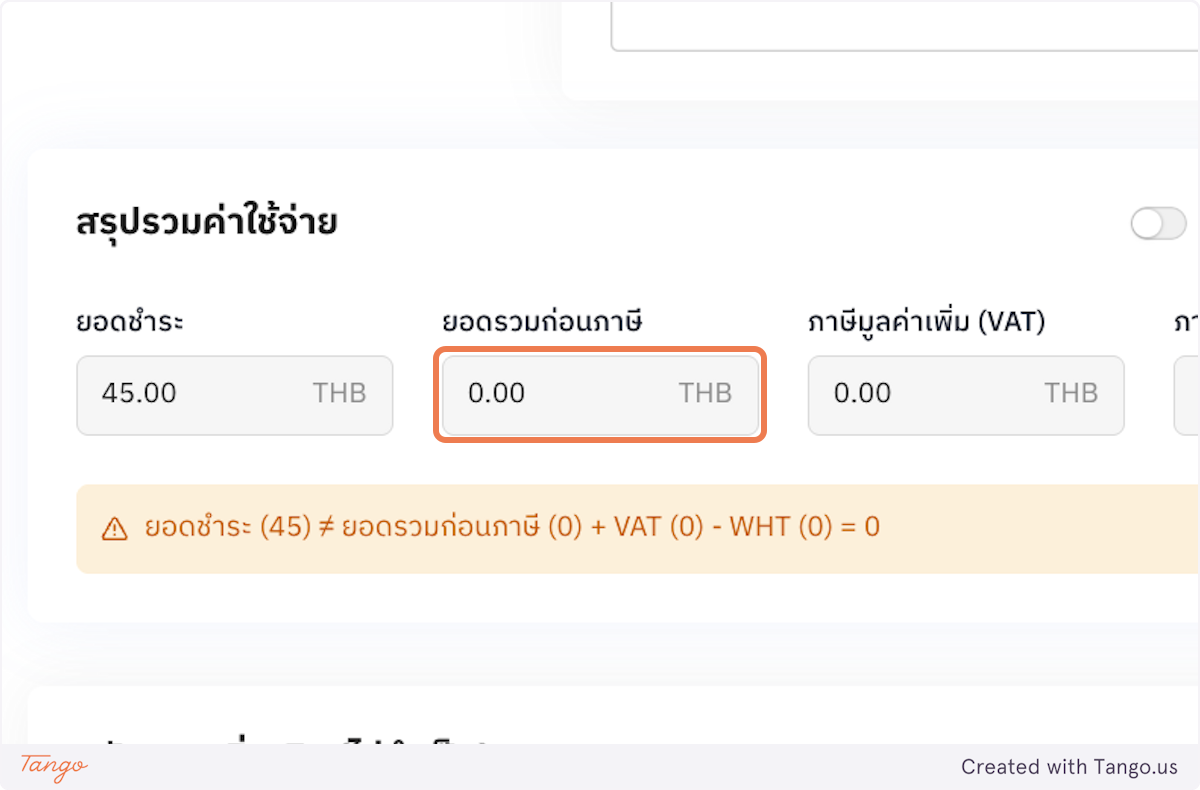Click the Tango logo in the bottom-left corner
1200x790 pixels.
coord(52,768)
